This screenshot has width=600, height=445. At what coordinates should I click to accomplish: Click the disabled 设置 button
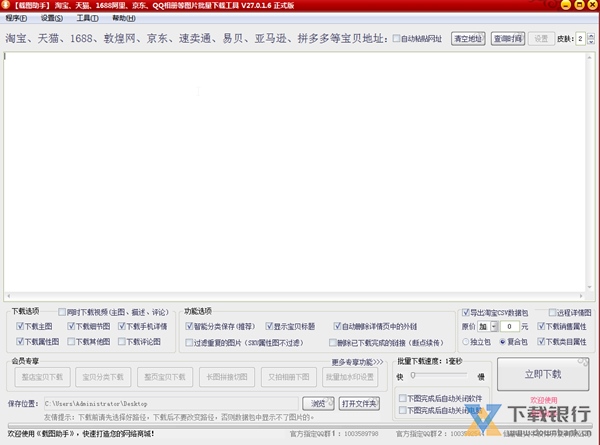pos(541,39)
